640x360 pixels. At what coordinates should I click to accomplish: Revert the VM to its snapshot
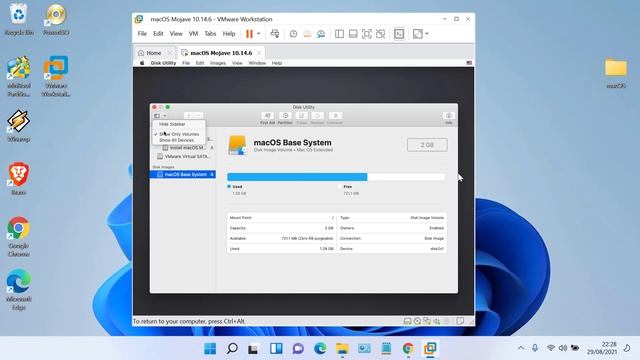point(307,34)
